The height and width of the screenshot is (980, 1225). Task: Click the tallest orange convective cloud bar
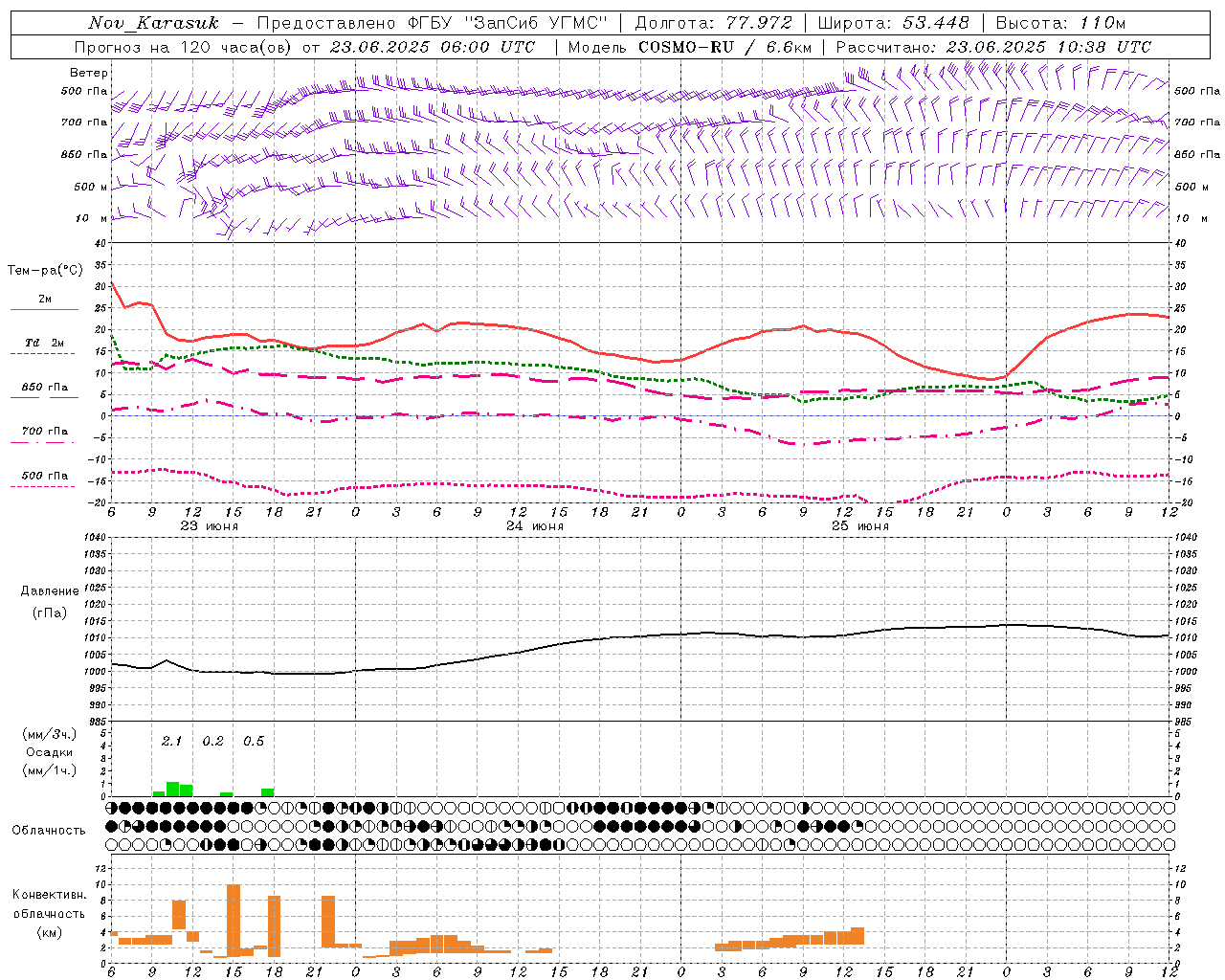coord(234,920)
